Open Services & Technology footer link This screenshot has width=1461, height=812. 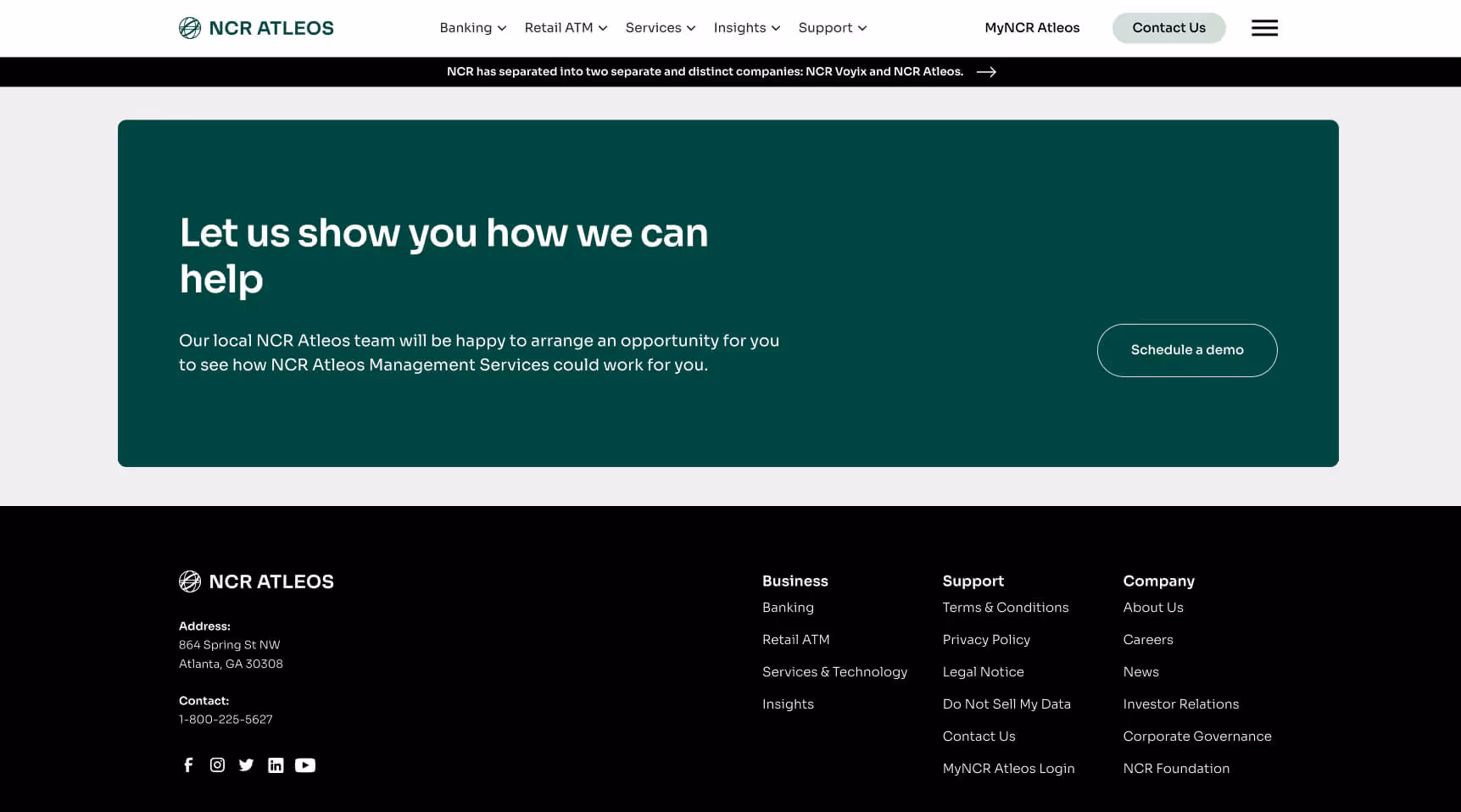[834, 672]
